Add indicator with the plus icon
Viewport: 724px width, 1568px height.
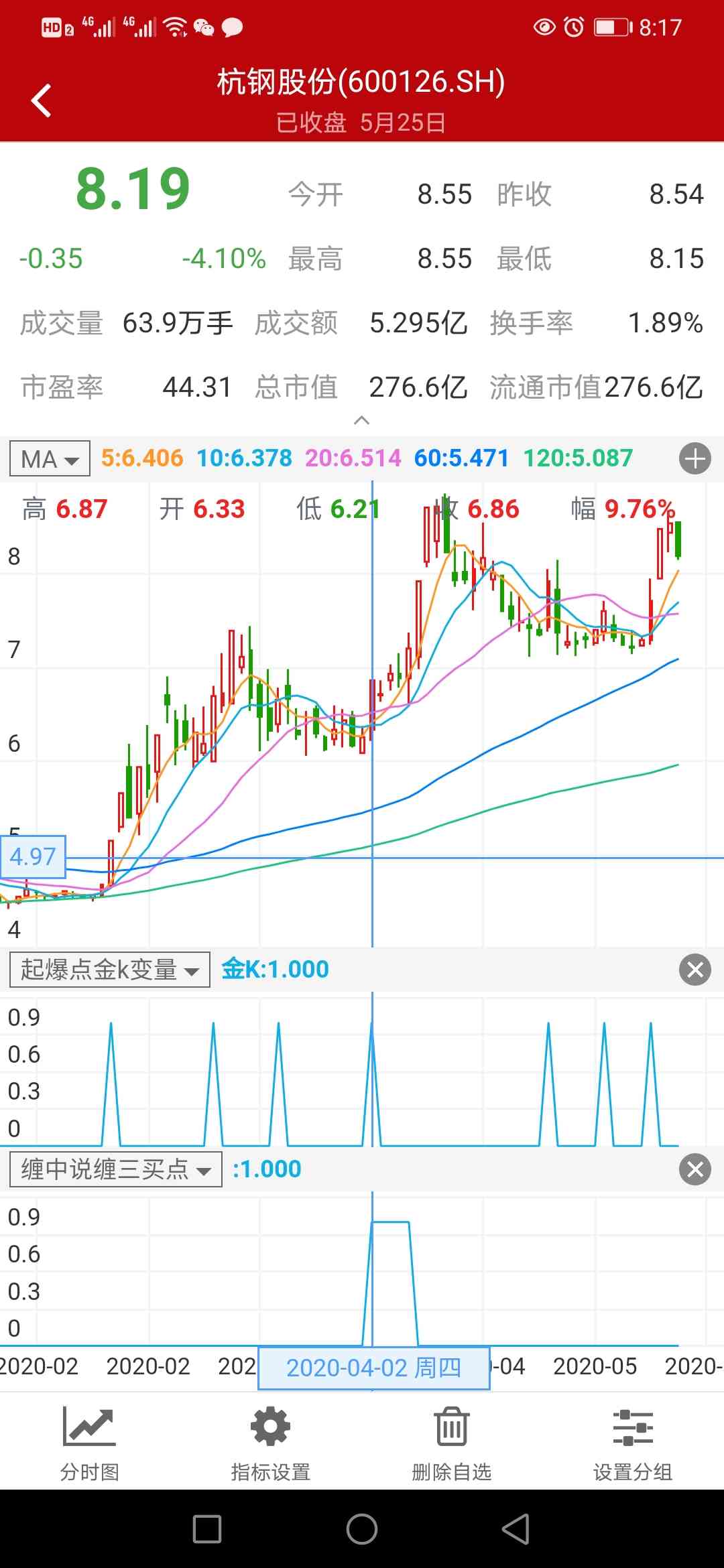coord(695,459)
